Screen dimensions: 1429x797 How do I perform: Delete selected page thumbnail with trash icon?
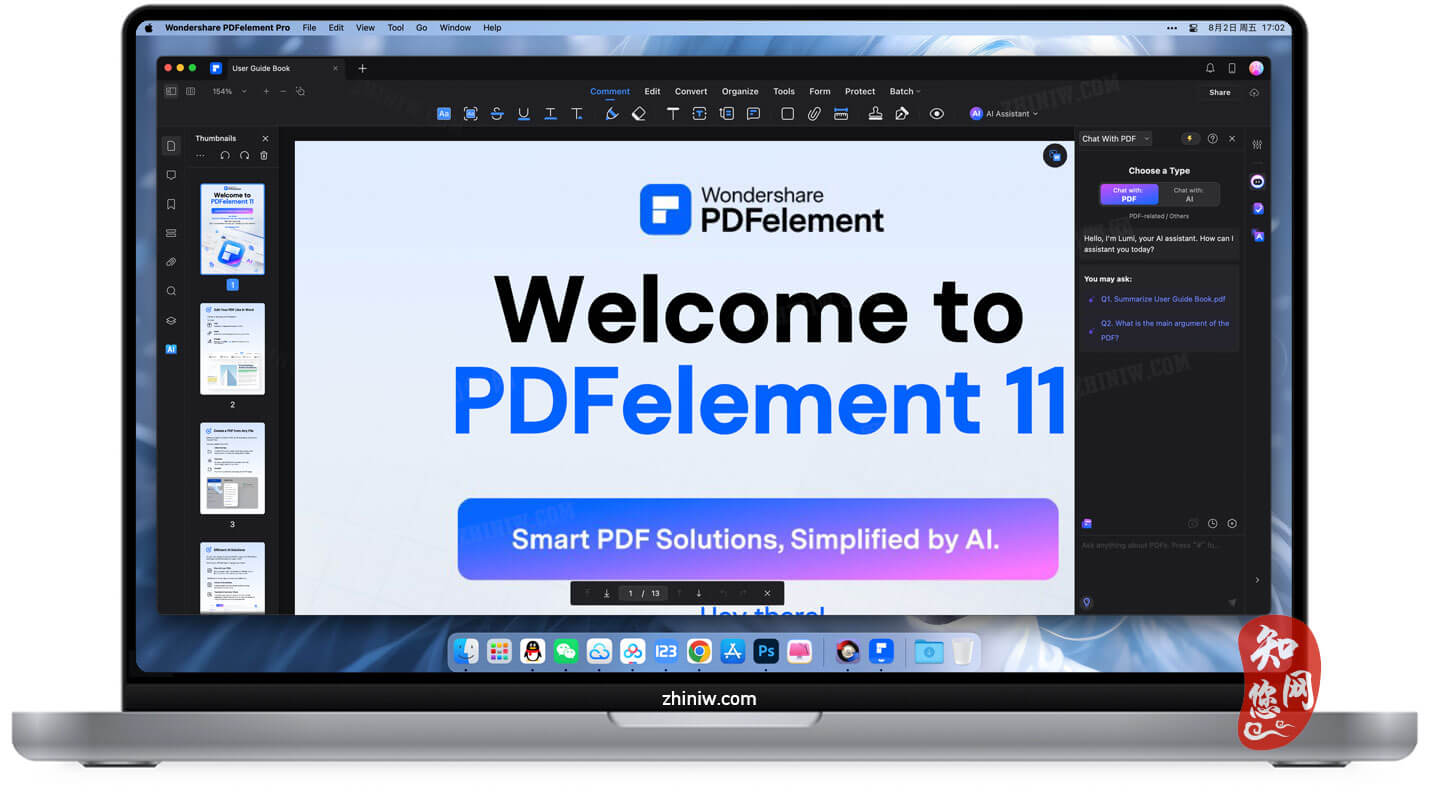[264, 155]
